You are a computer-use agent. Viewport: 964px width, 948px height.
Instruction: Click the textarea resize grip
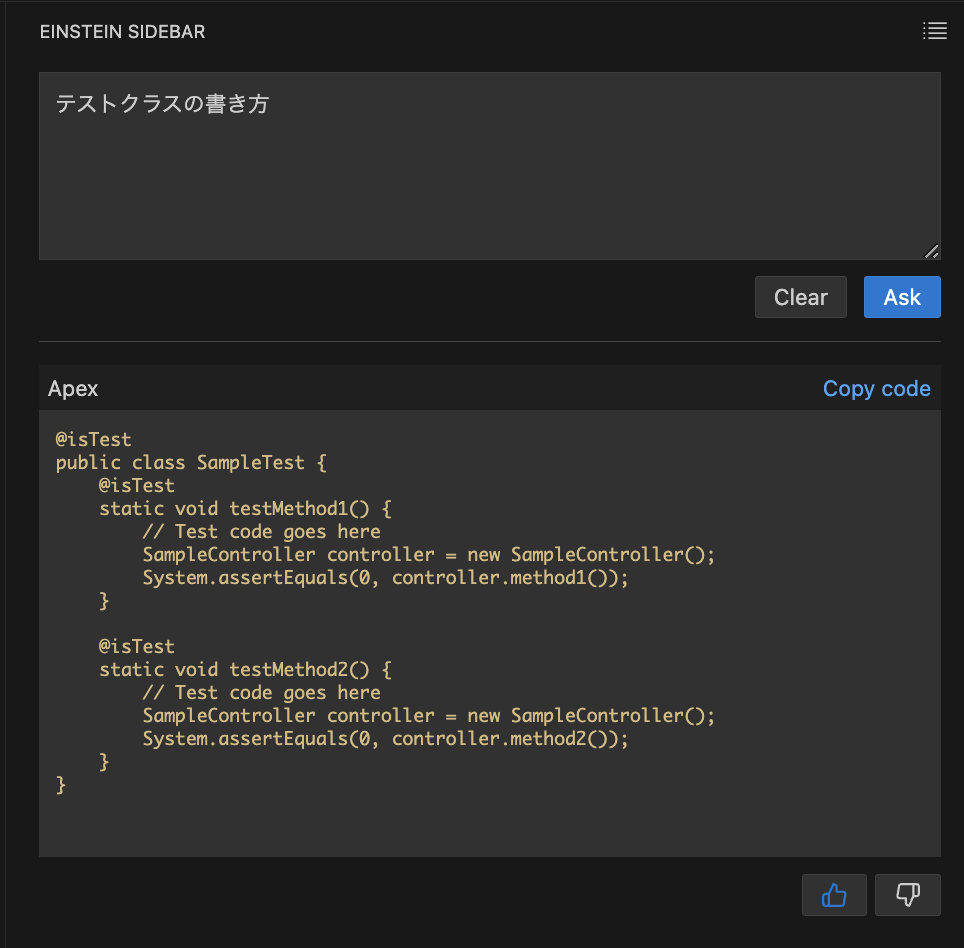pyautogui.click(x=932, y=250)
